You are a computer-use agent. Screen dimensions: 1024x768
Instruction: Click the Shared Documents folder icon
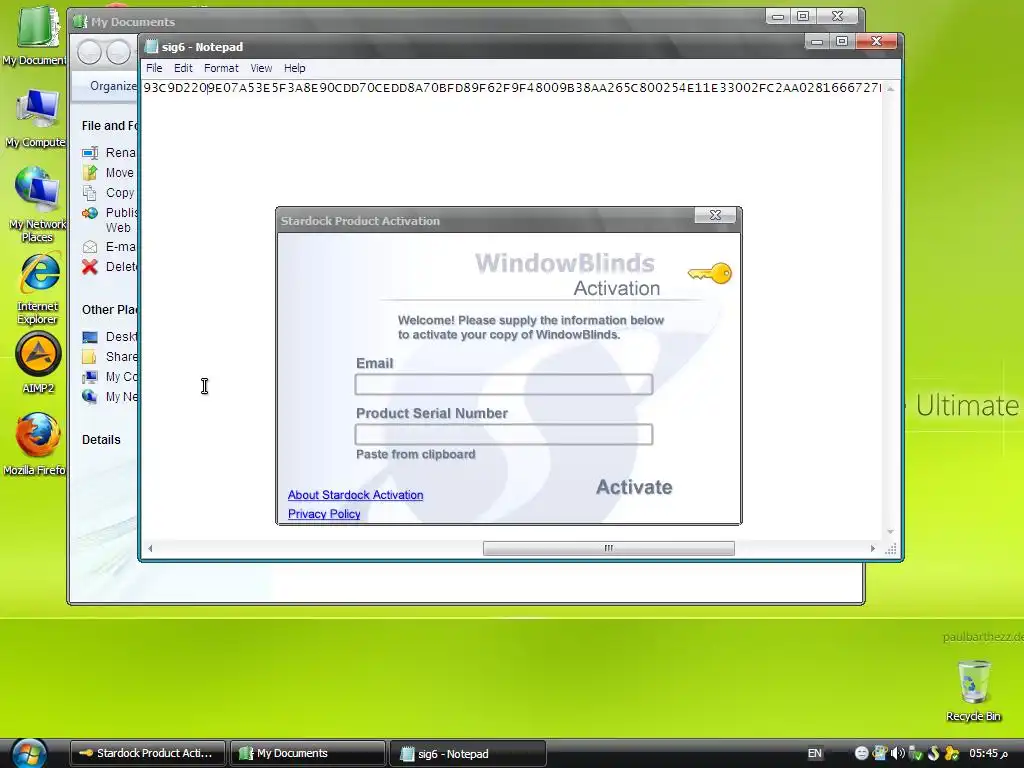tap(90, 357)
